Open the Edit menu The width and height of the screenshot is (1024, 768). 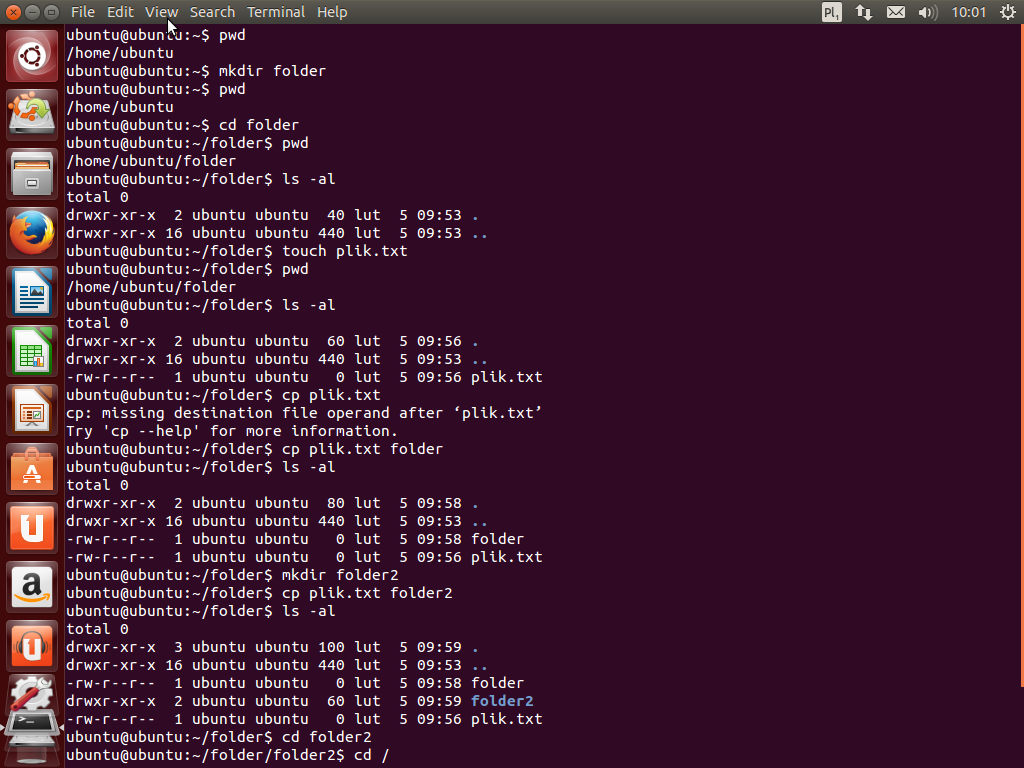pos(120,12)
